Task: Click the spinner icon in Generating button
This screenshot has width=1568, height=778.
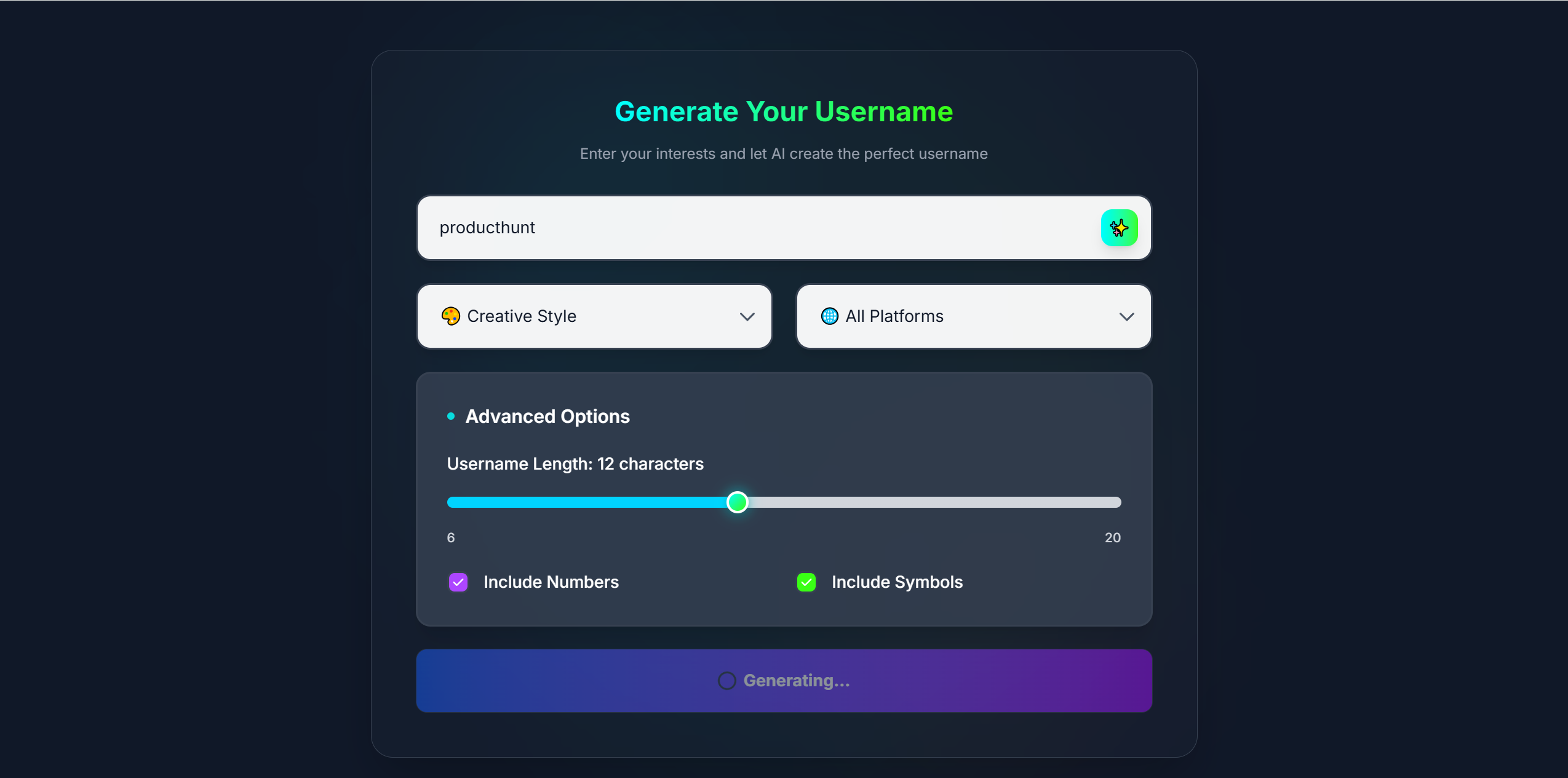Action: [727, 681]
